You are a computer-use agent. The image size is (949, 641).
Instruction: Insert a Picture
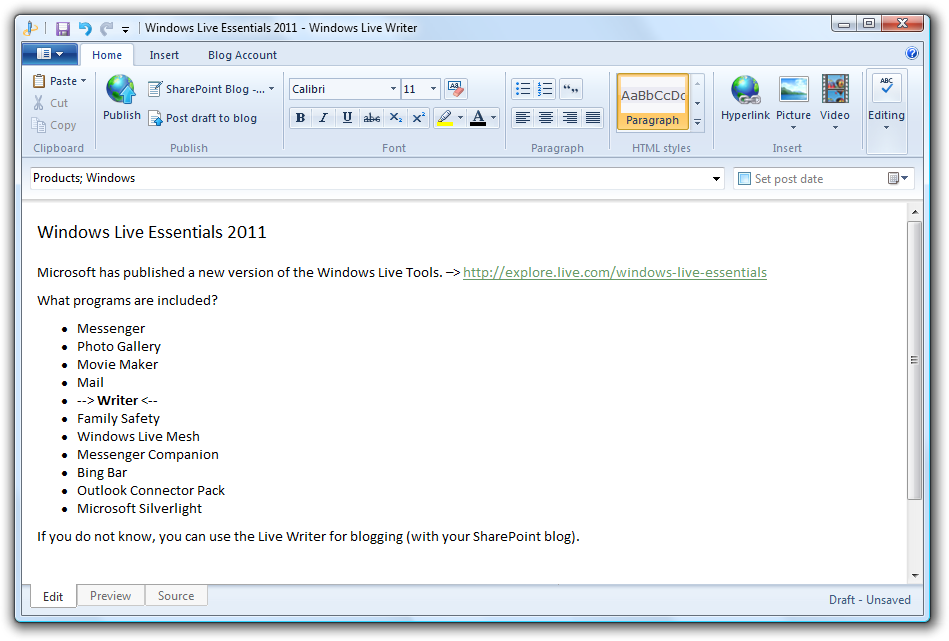[793, 102]
